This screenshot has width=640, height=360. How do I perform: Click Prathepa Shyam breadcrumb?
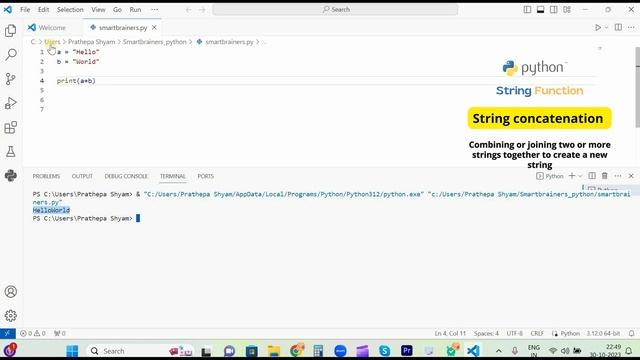pyautogui.click(x=91, y=42)
